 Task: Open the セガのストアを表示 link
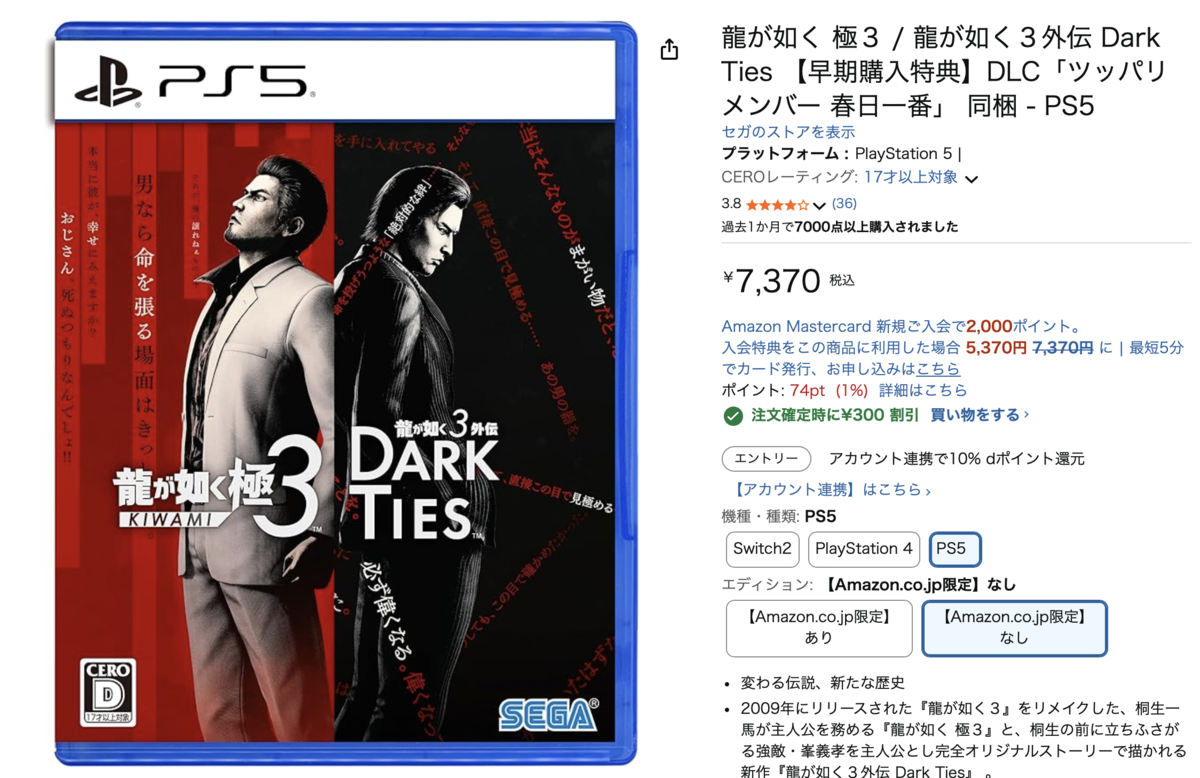point(788,132)
